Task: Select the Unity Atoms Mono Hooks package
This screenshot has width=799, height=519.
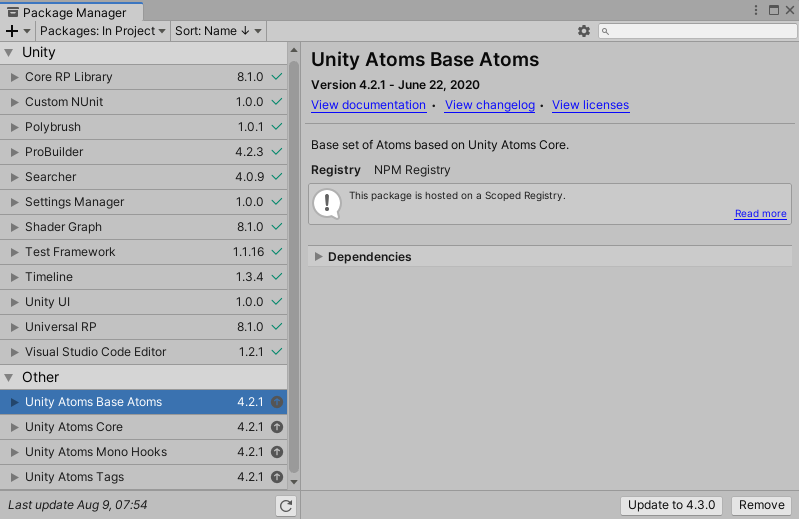Action: coord(144,452)
